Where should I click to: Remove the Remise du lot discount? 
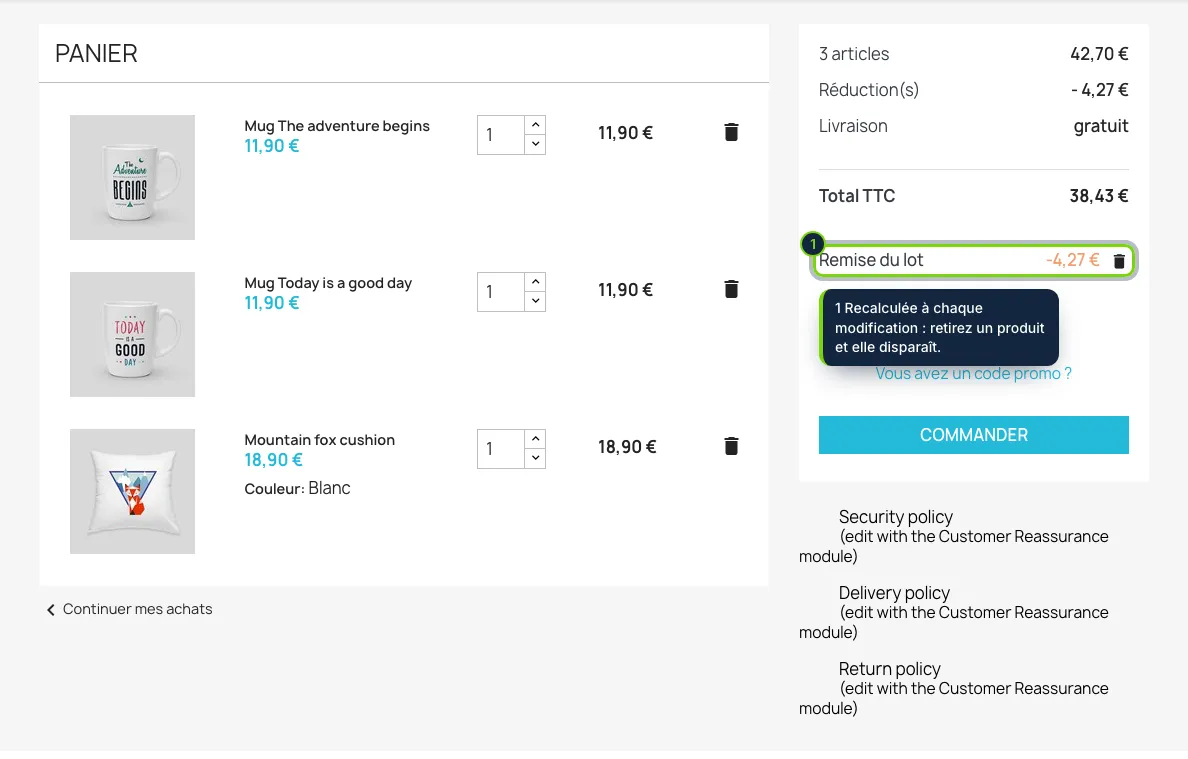point(1119,261)
